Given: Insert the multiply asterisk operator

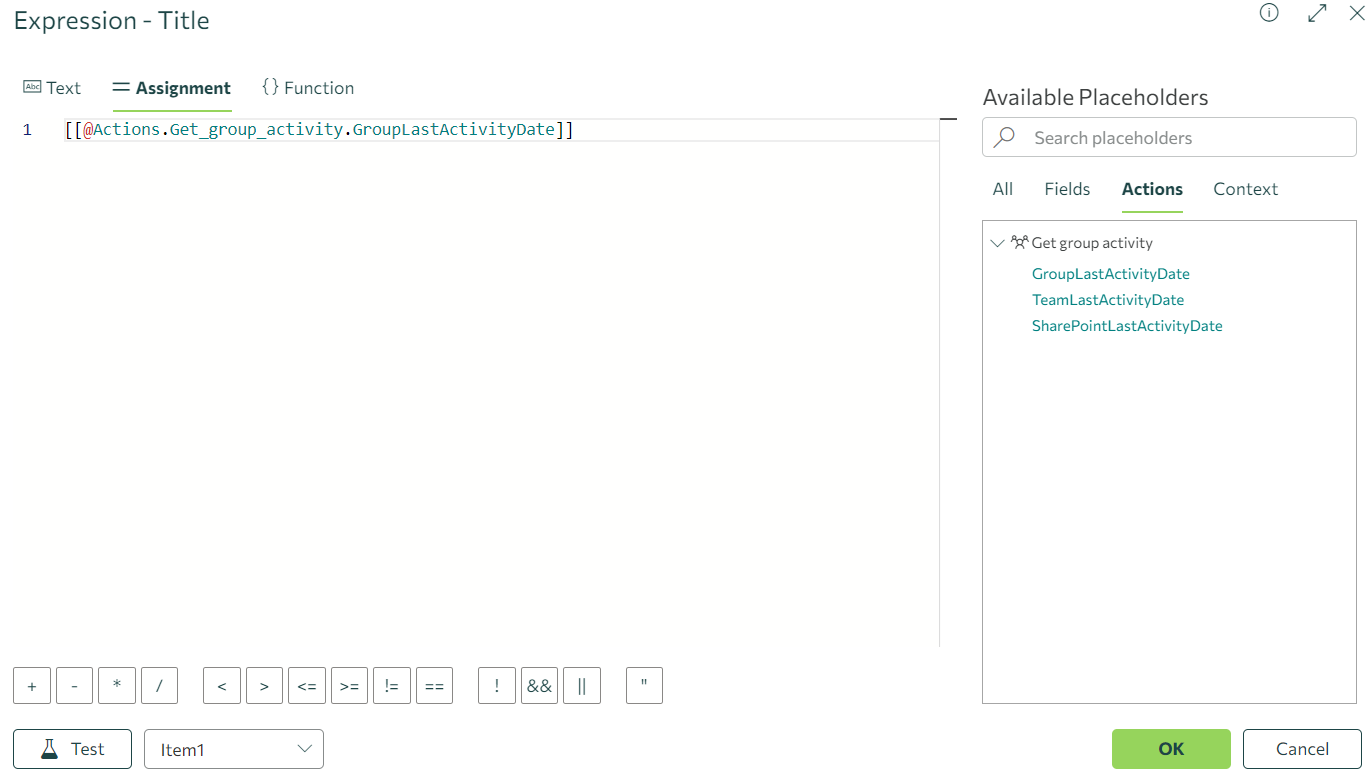Looking at the screenshot, I should [117, 686].
